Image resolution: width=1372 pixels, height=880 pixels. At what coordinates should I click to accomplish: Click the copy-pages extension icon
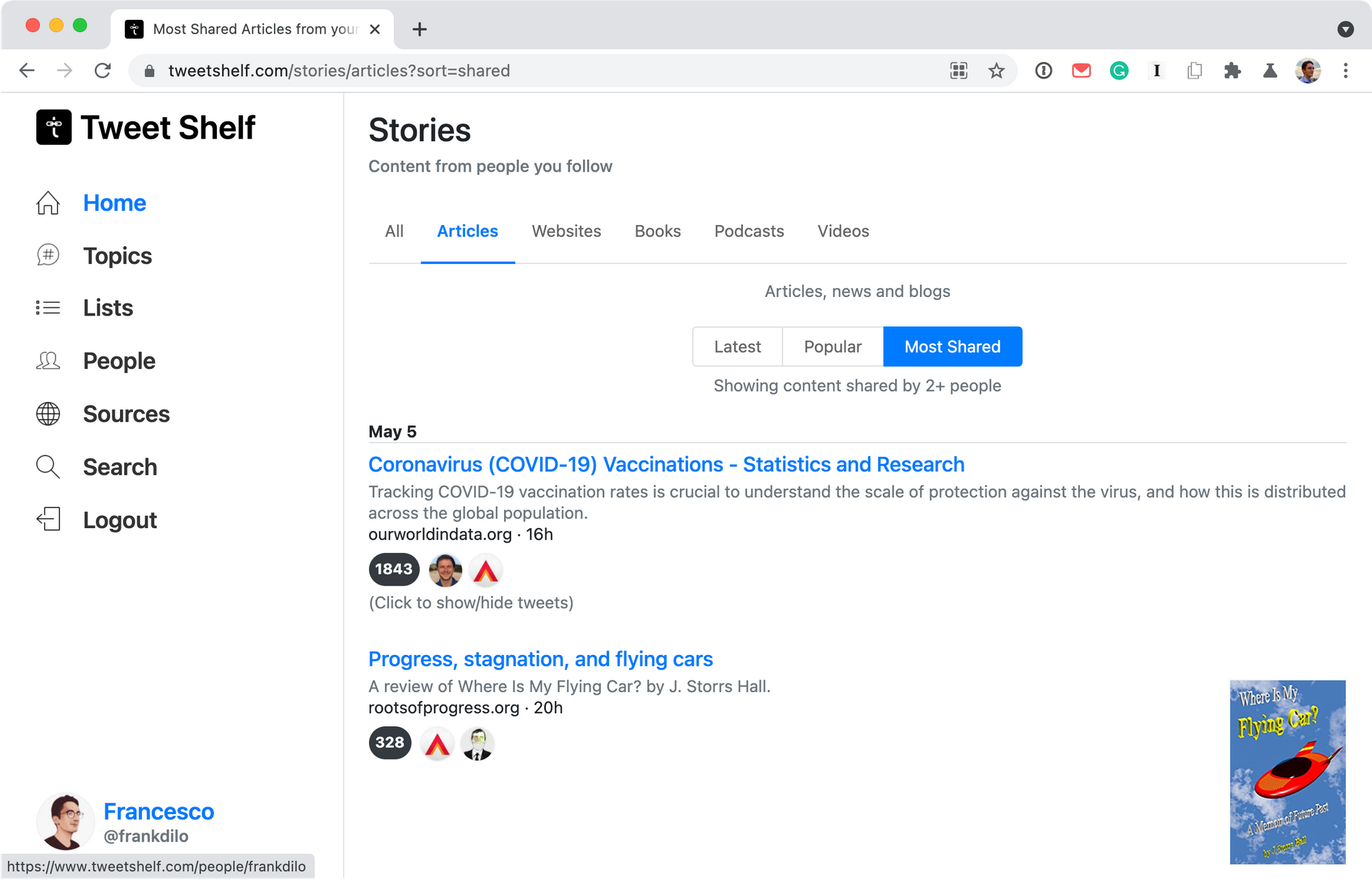pos(1194,71)
